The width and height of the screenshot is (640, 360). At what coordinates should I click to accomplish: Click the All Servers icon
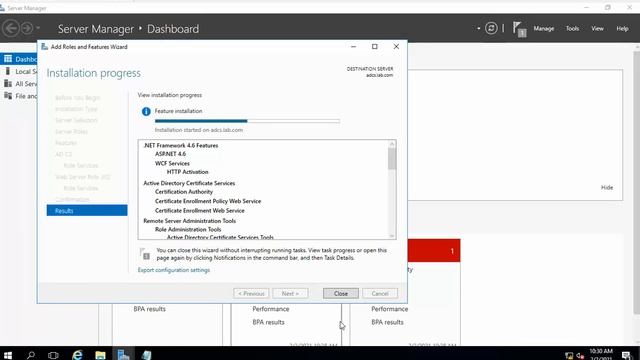8,83
